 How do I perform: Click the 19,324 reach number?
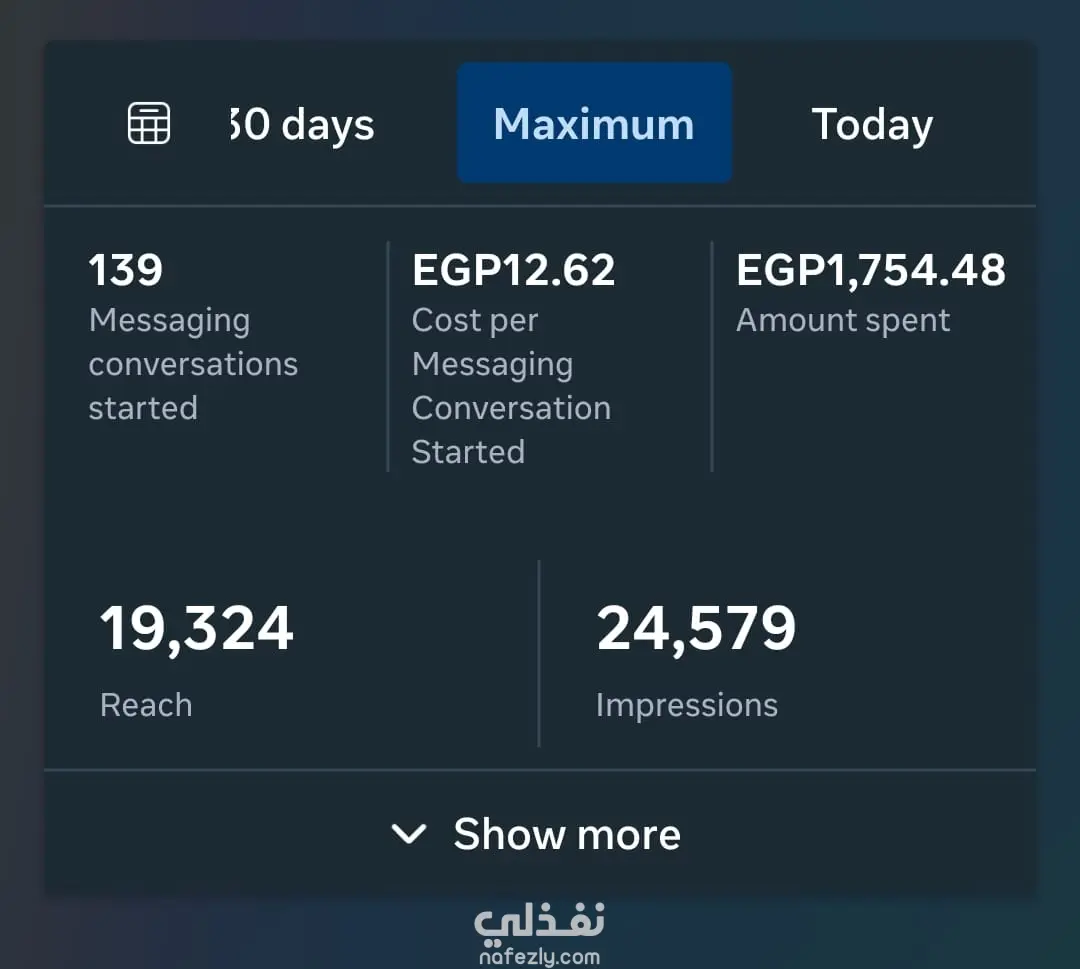pos(196,628)
